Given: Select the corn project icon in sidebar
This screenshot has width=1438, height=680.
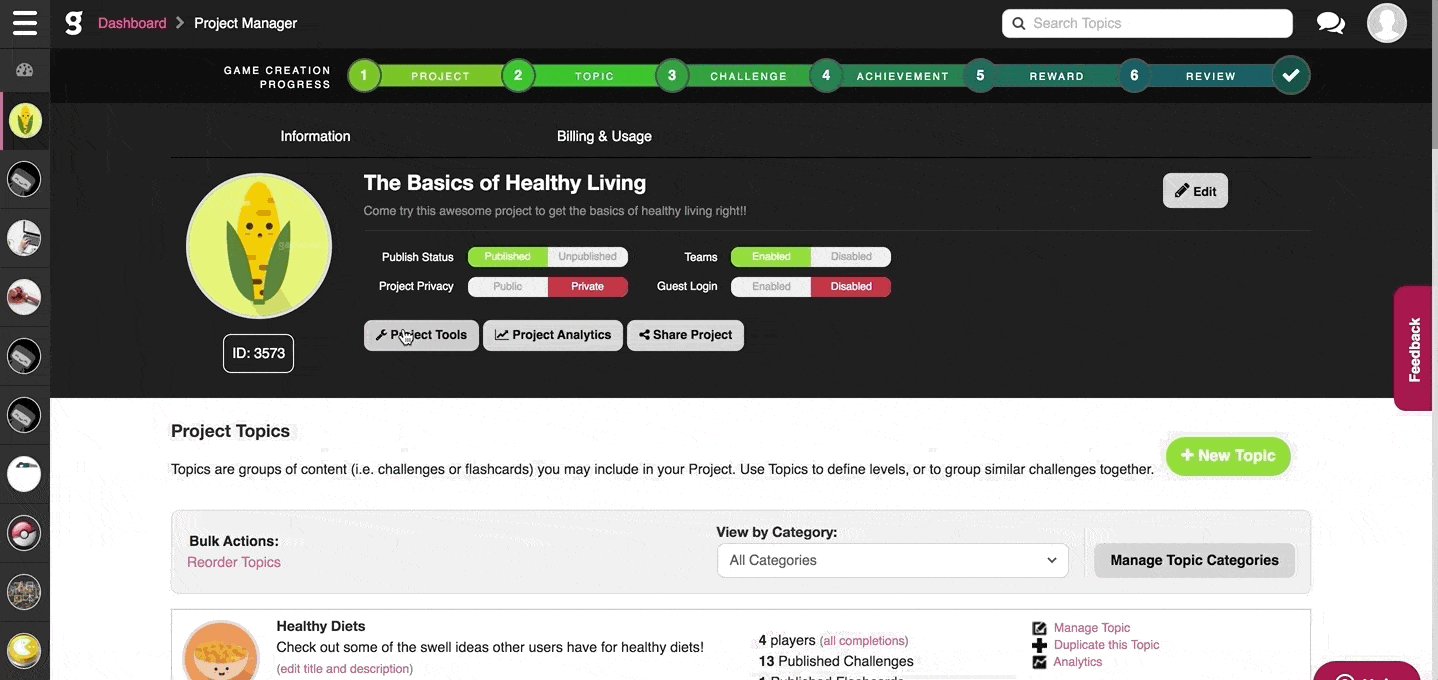Looking at the screenshot, I should pos(25,121).
